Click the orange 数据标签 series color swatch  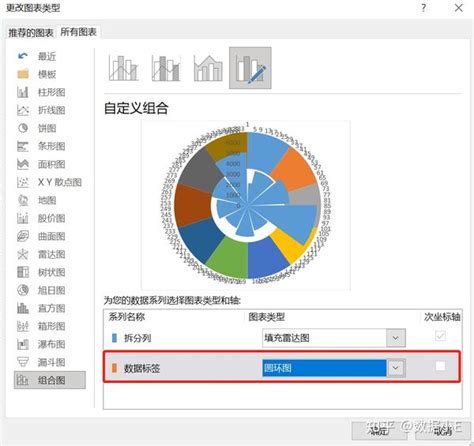[114, 368]
